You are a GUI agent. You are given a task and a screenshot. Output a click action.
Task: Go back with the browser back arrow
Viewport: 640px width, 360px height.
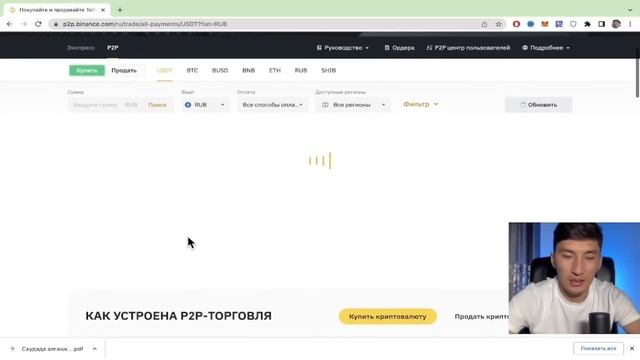click(x=10, y=24)
